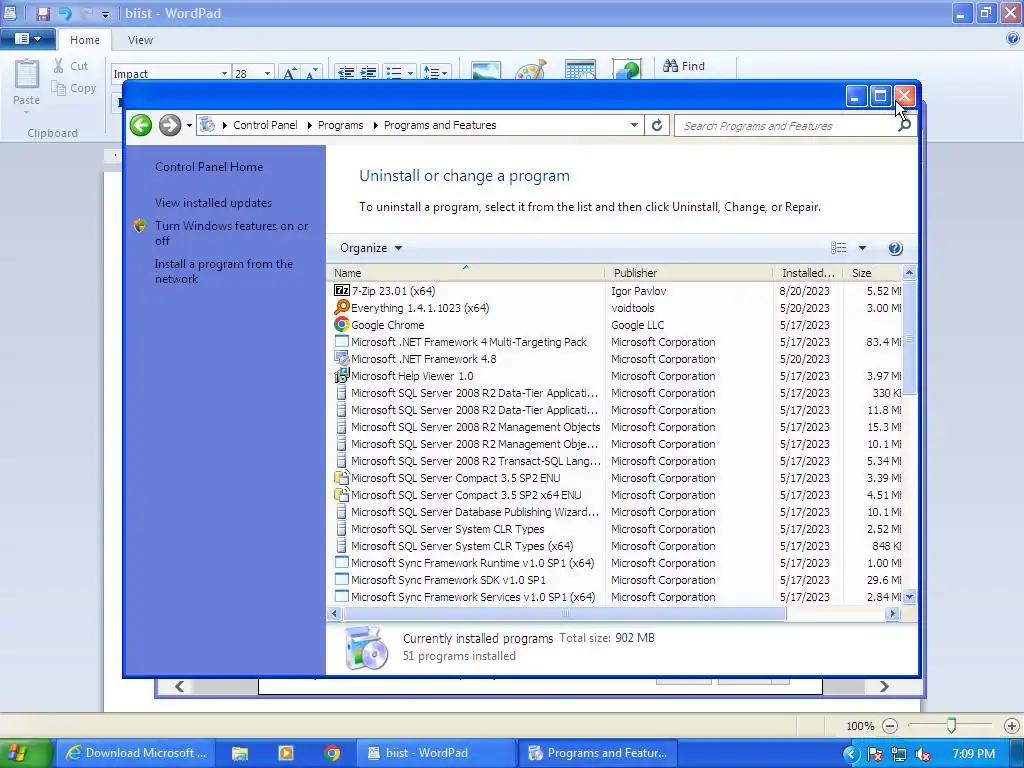Sort by the Name column header
This screenshot has width=1024, height=768.
(x=466, y=272)
